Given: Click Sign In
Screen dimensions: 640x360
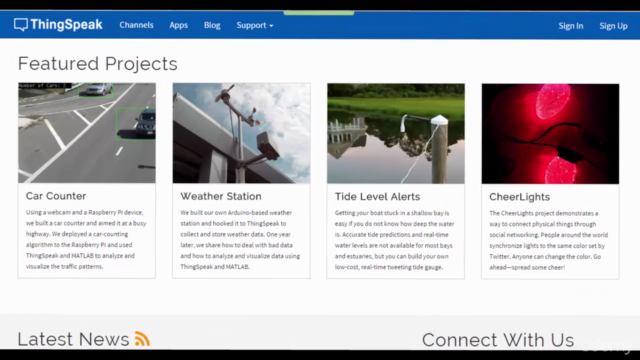Looking at the screenshot, I should click(x=571, y=26).
